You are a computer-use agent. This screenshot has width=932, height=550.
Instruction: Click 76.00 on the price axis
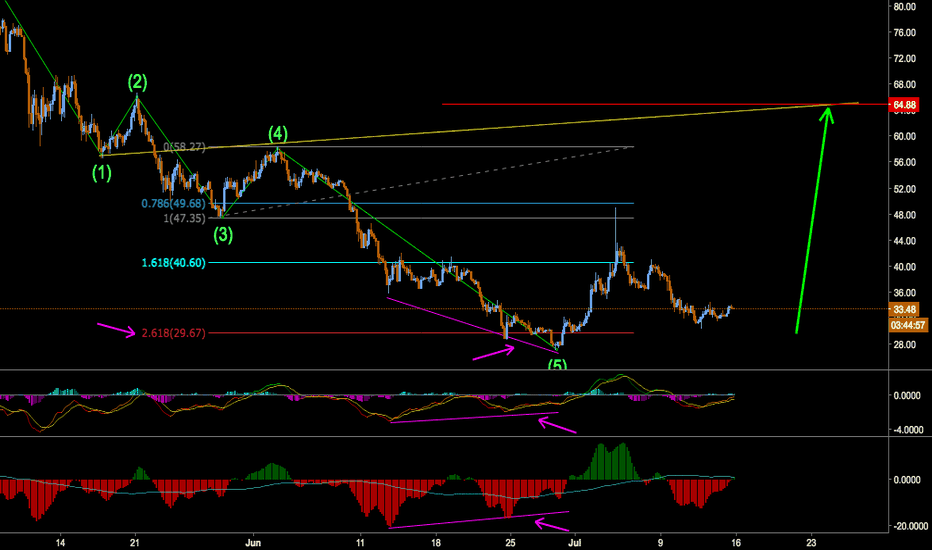coord(905,33)
